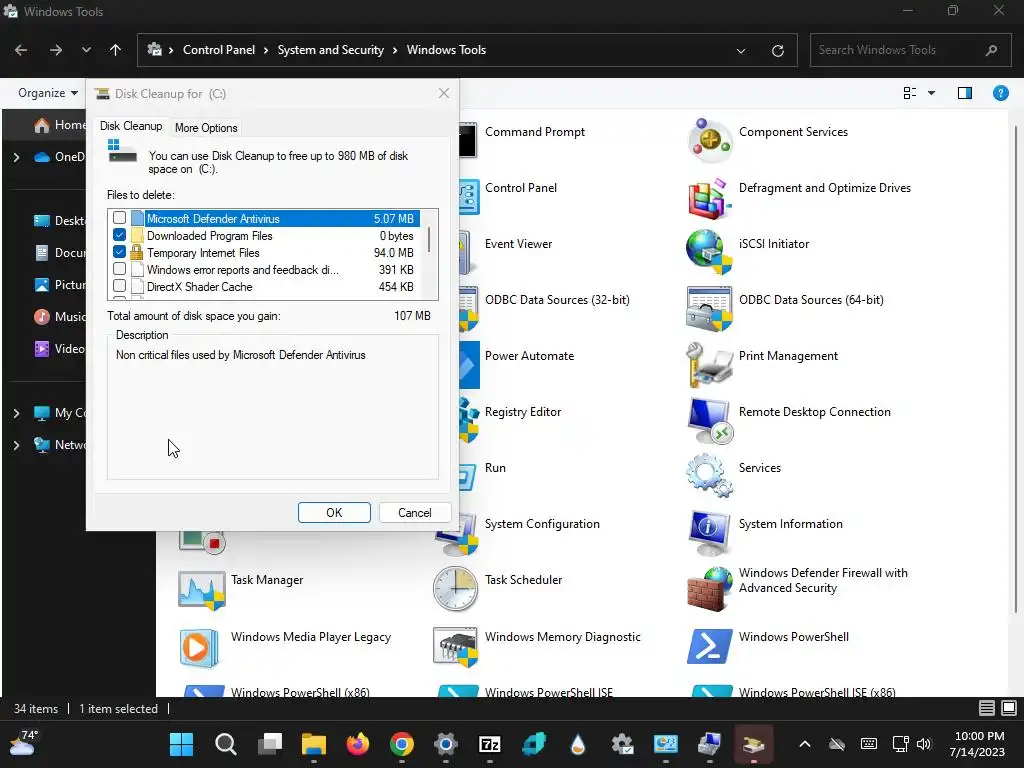This screenshot has height=768, width=1024.
Task: Check Microsoft Defender Antivirus checkbox
Action: click(x=120, y=218)
